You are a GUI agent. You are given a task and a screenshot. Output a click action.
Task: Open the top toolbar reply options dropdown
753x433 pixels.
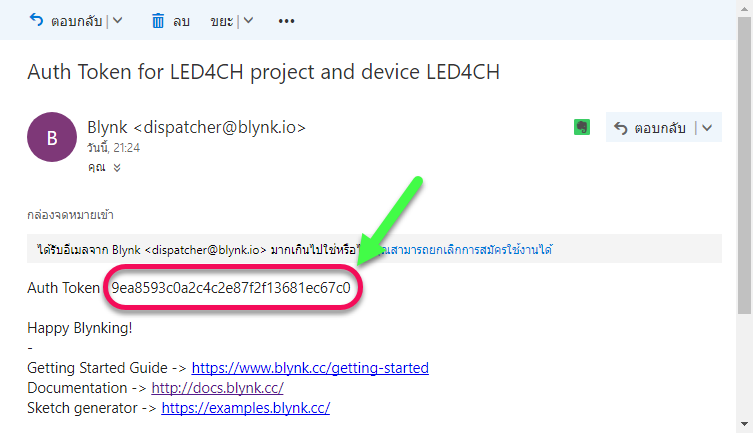pyautogui.click(x=118, y=21)
